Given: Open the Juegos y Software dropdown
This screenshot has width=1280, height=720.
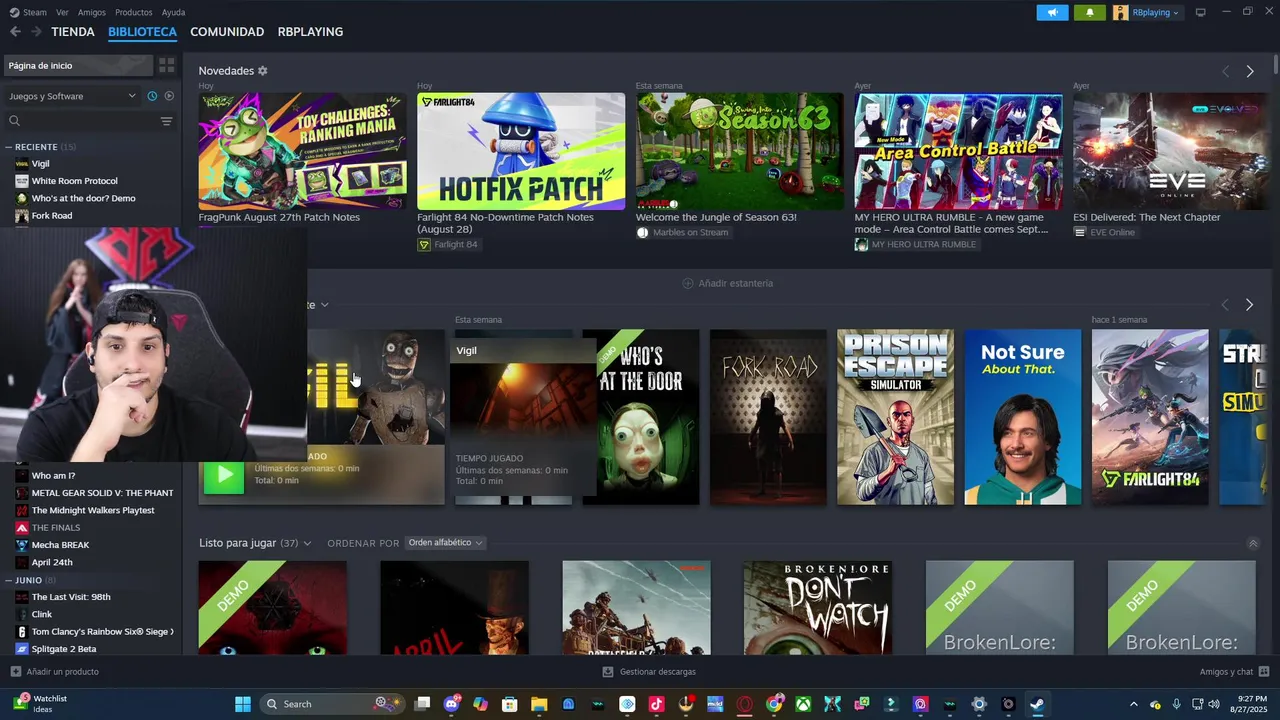Looking at the screenshot, I should click(x=72, y=96).
